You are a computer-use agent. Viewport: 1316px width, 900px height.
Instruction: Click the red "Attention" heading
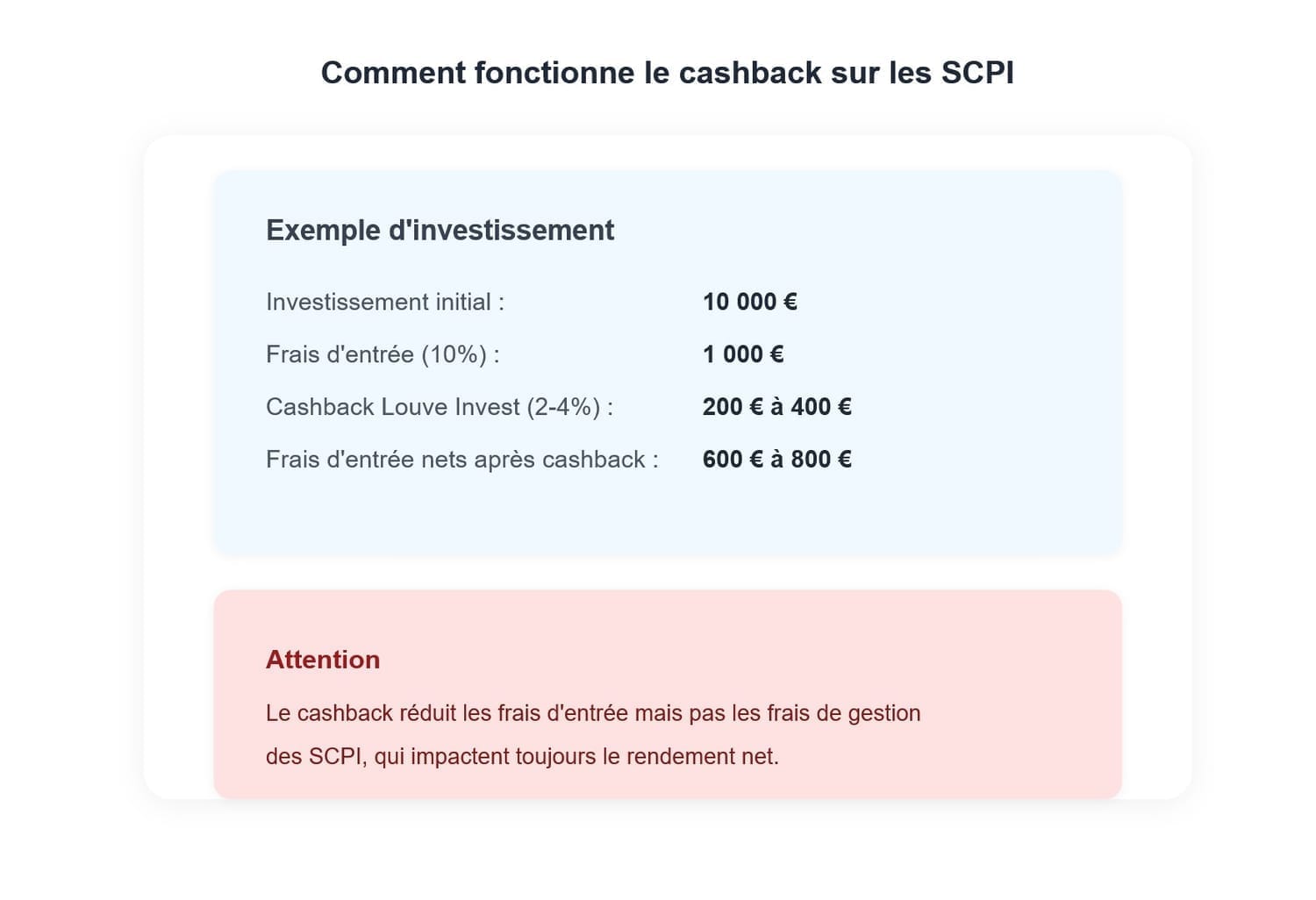point(323,660)
